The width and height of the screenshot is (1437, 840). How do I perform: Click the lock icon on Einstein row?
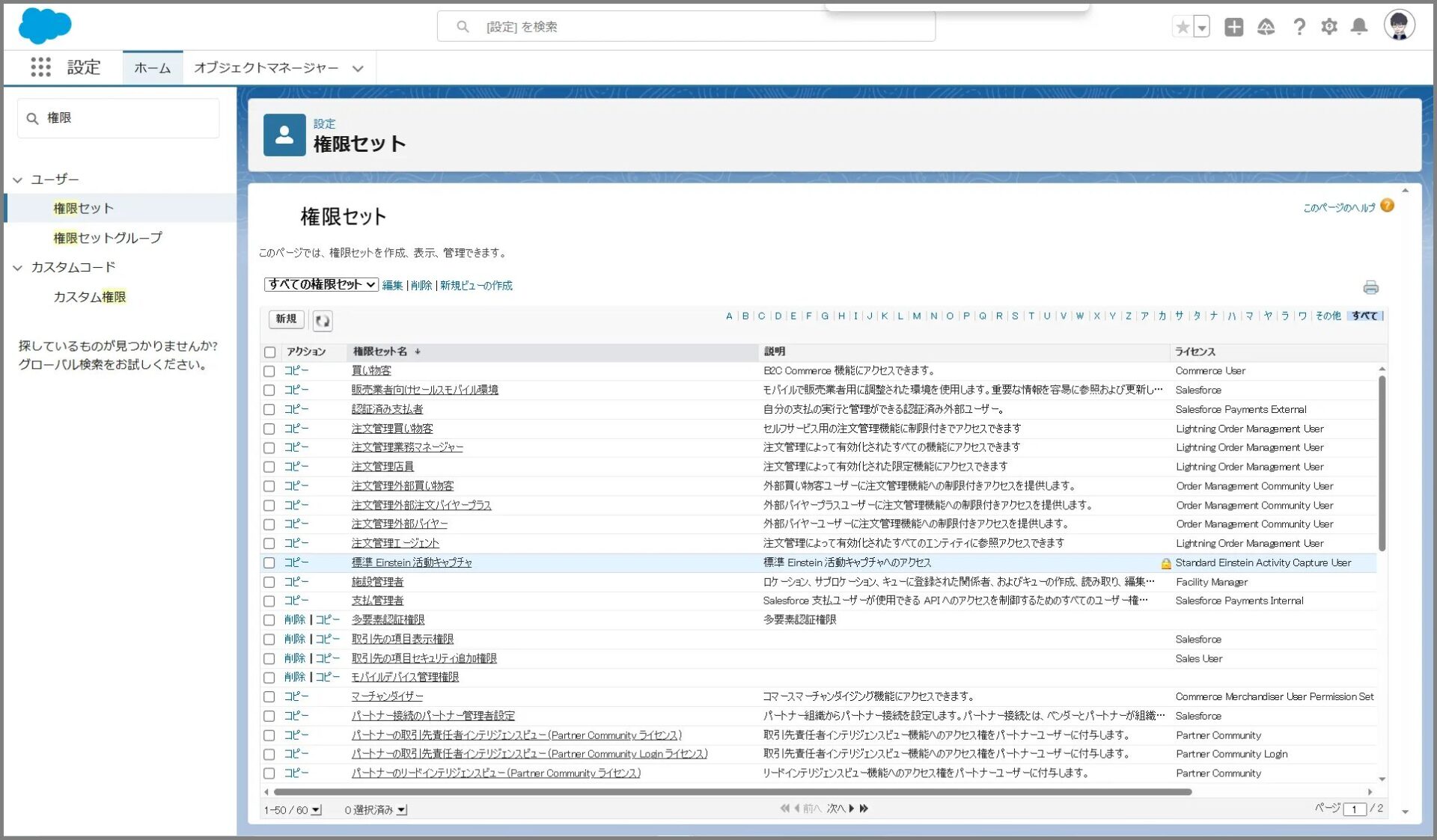[x=1165, y=563]
